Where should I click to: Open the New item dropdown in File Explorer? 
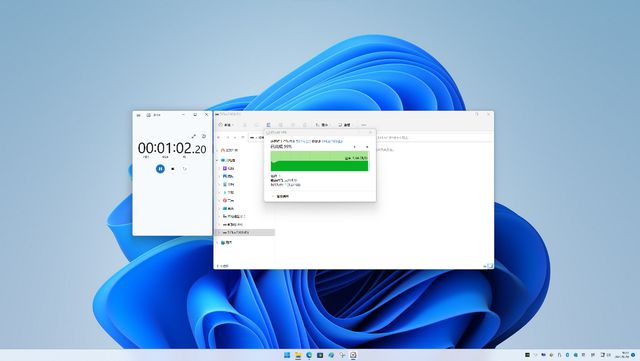(x=225, y=125)
